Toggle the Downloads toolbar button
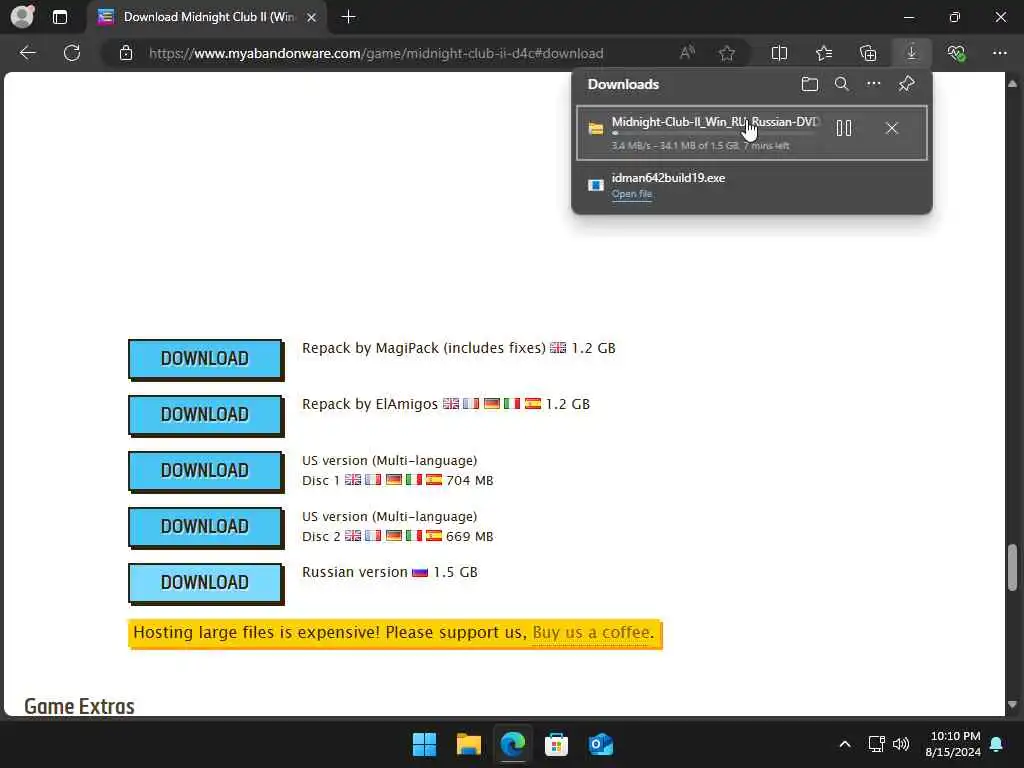Viewport: 1024px width, 768px height. pyautogui.click(x=912, y=53)
